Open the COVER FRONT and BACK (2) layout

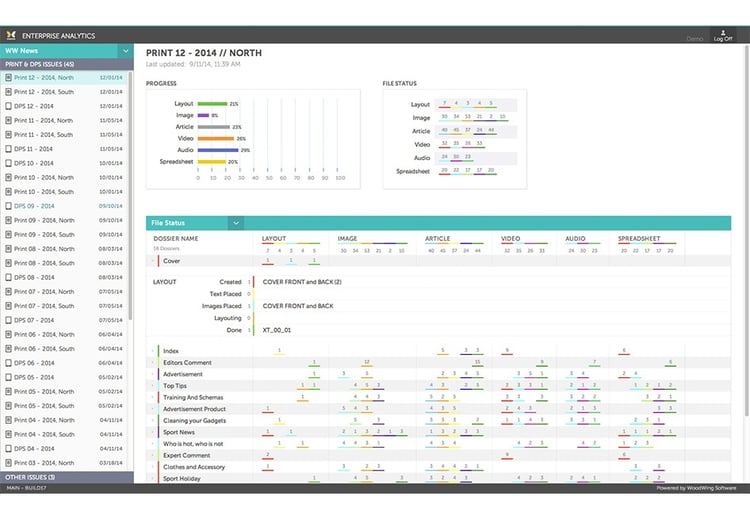(x=301, y=282)
